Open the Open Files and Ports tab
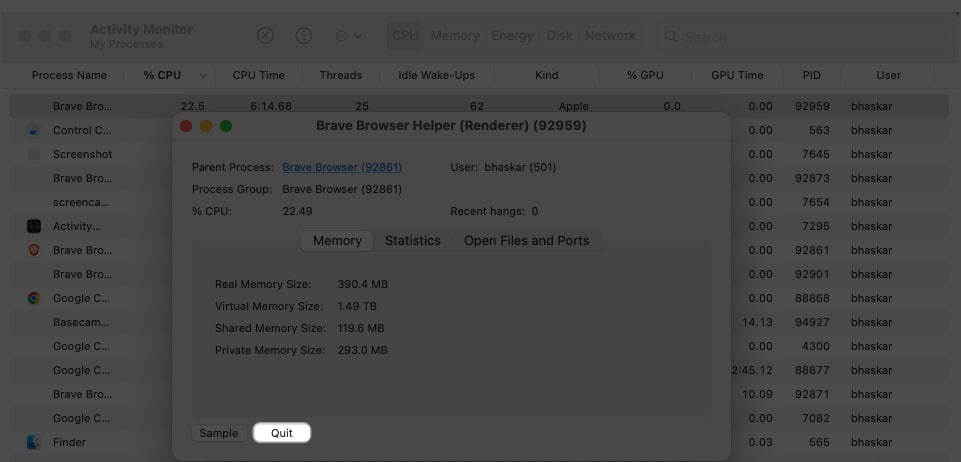 click(x=526, y=241)
